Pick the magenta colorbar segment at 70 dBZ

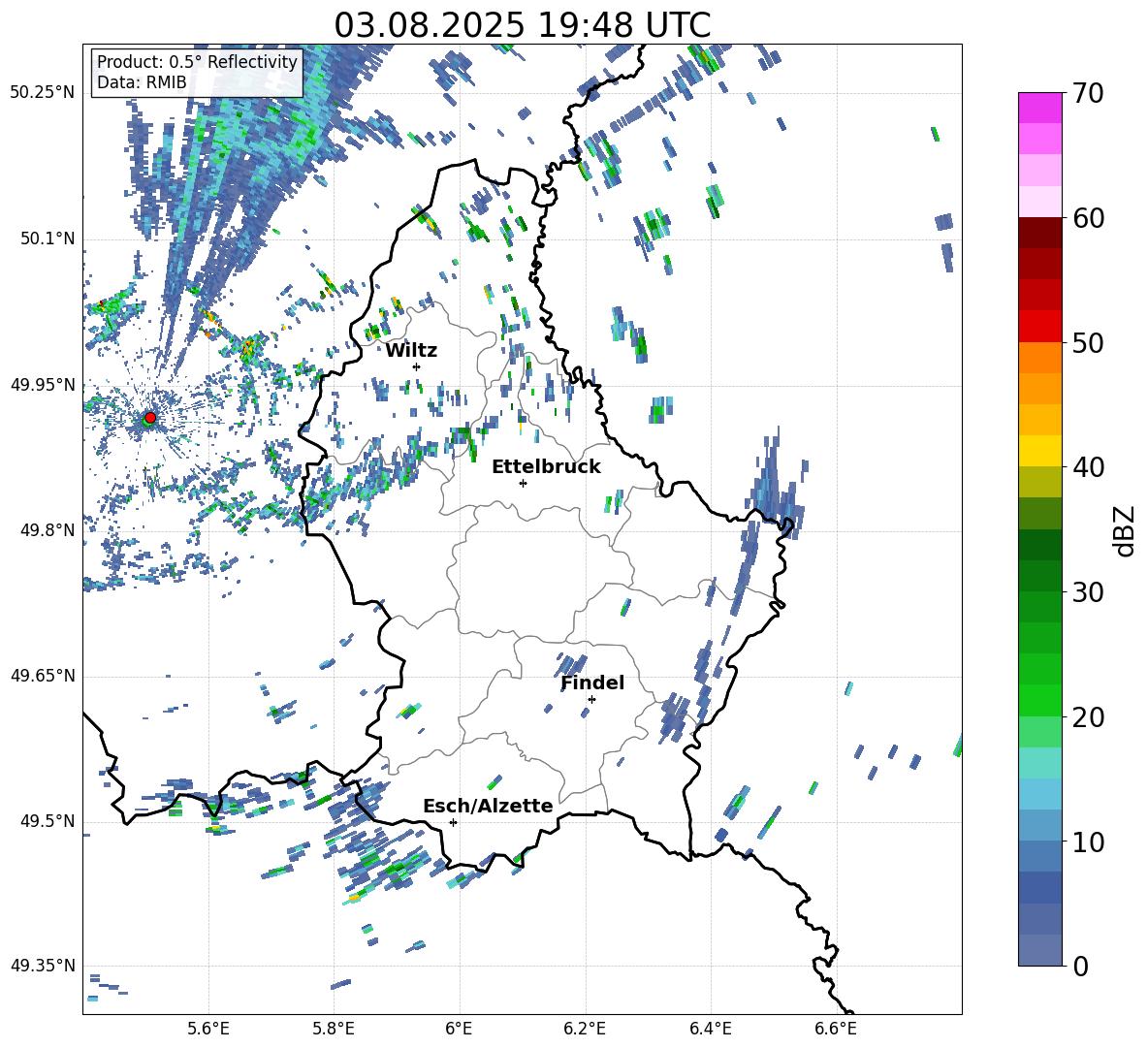(1039, 108)
